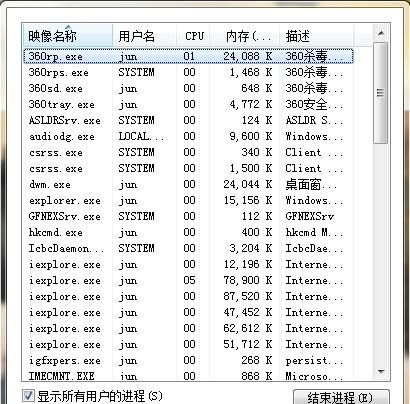Viewport: 410px width, 404px height.
Task: Select iexplore.exe using 78,900 K
Action: (188, 280)
